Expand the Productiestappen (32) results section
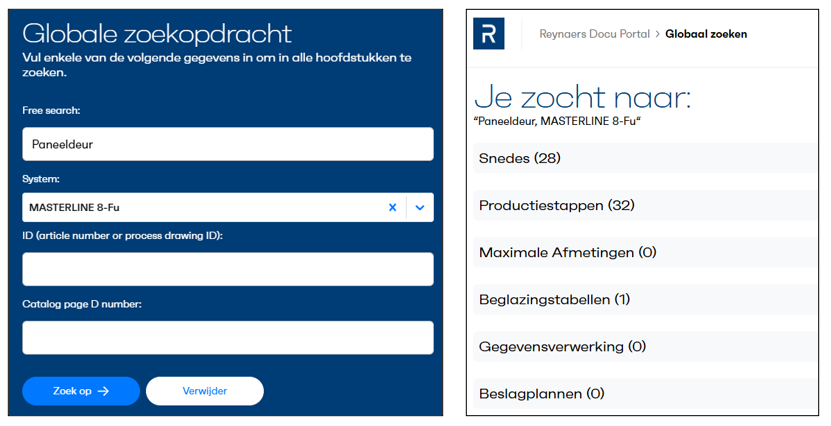Screen dimensions: 831x426 pos(645,205)
